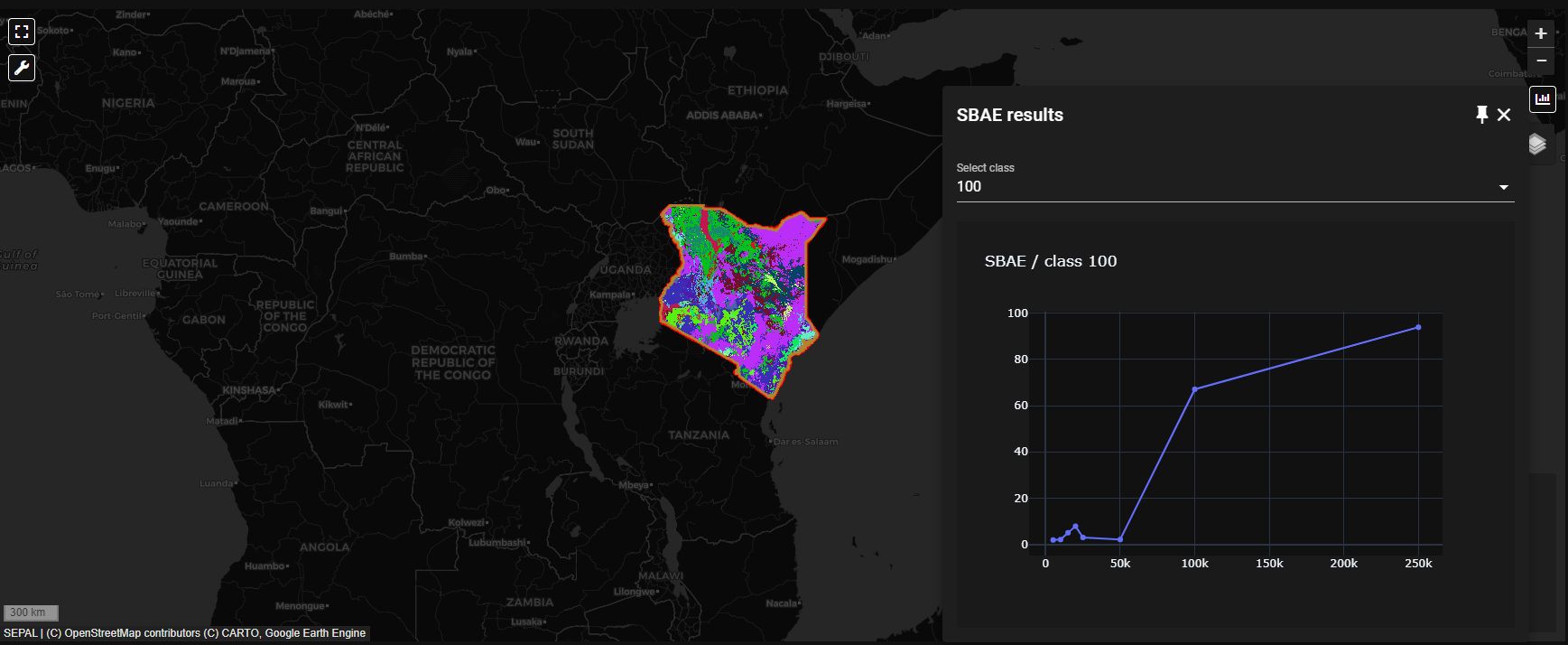Zoom out on the map
This screenshot has width=1568, height=645.
(1541, 61)
